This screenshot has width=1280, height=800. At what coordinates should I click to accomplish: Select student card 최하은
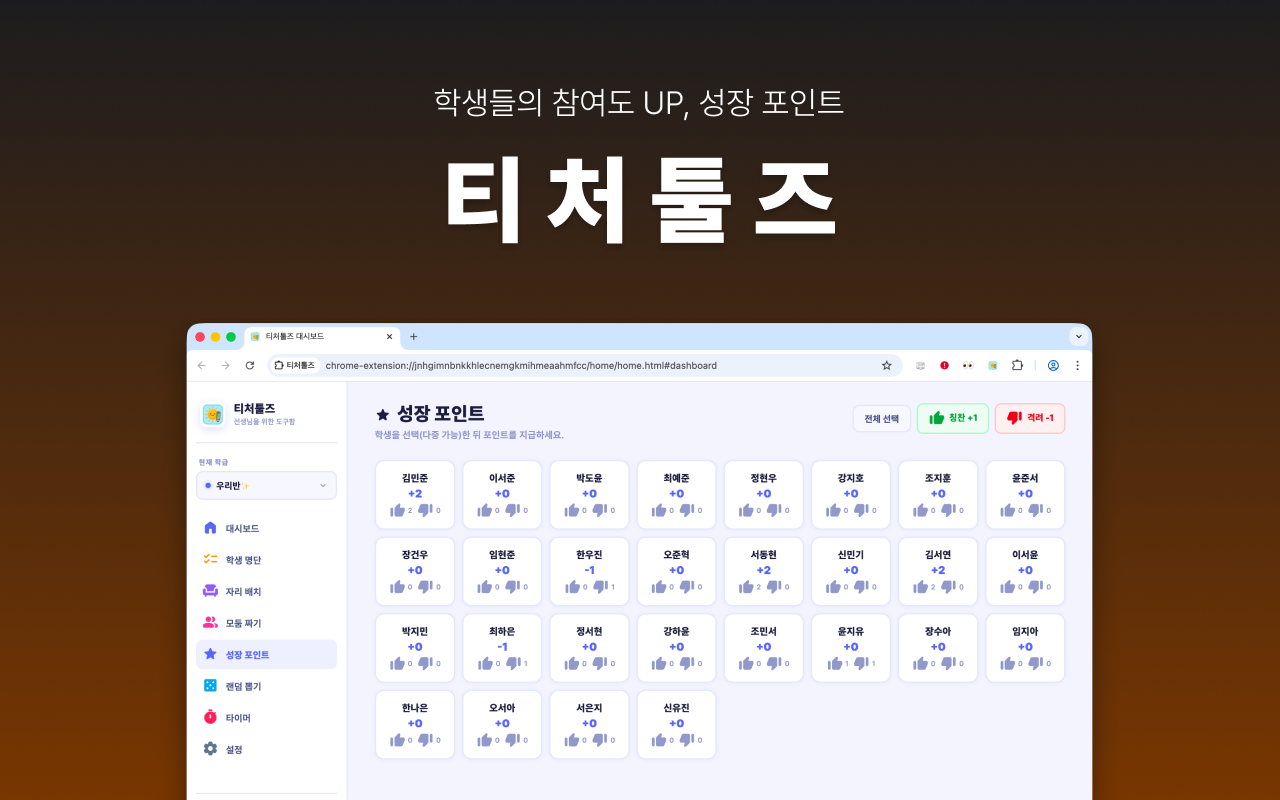coord(502,647)
